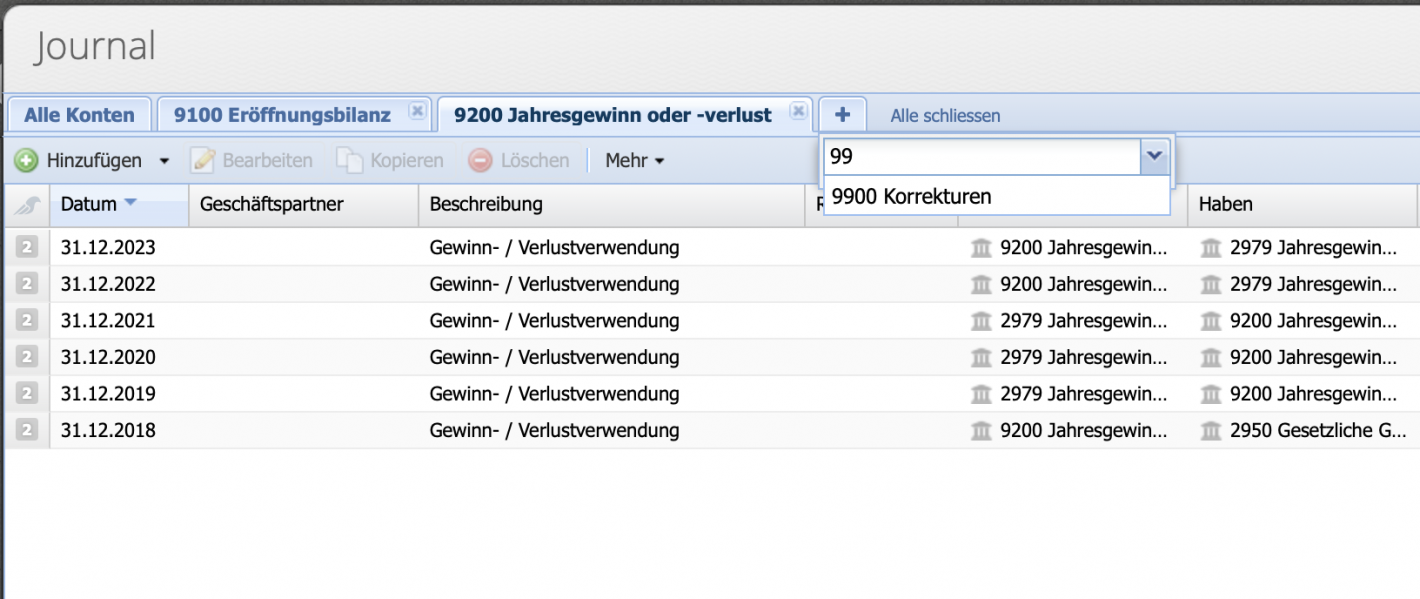Click the green plus Hinzufügen icon

27,160
